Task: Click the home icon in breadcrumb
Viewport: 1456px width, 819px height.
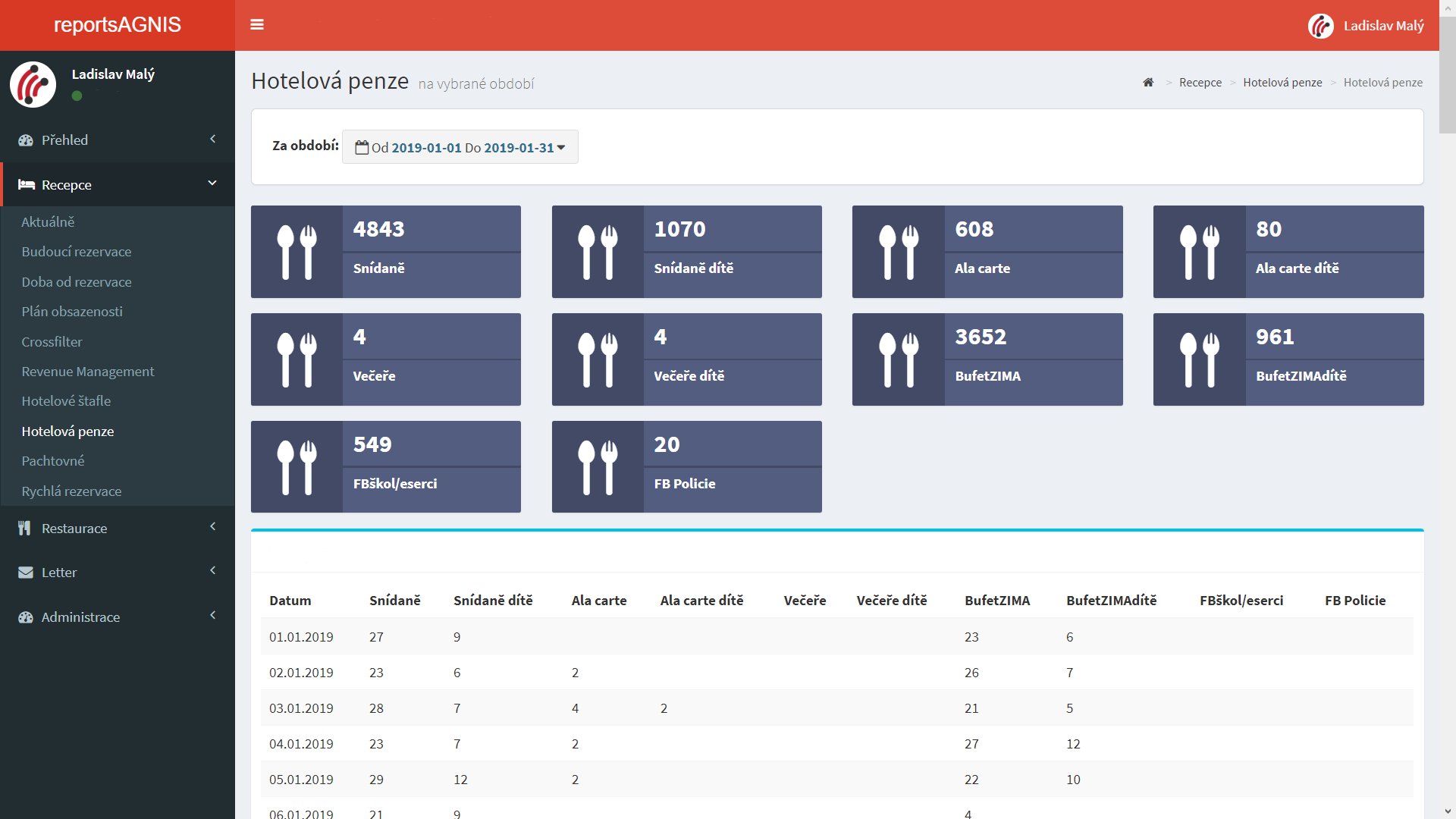Action: click(1148, 83)
